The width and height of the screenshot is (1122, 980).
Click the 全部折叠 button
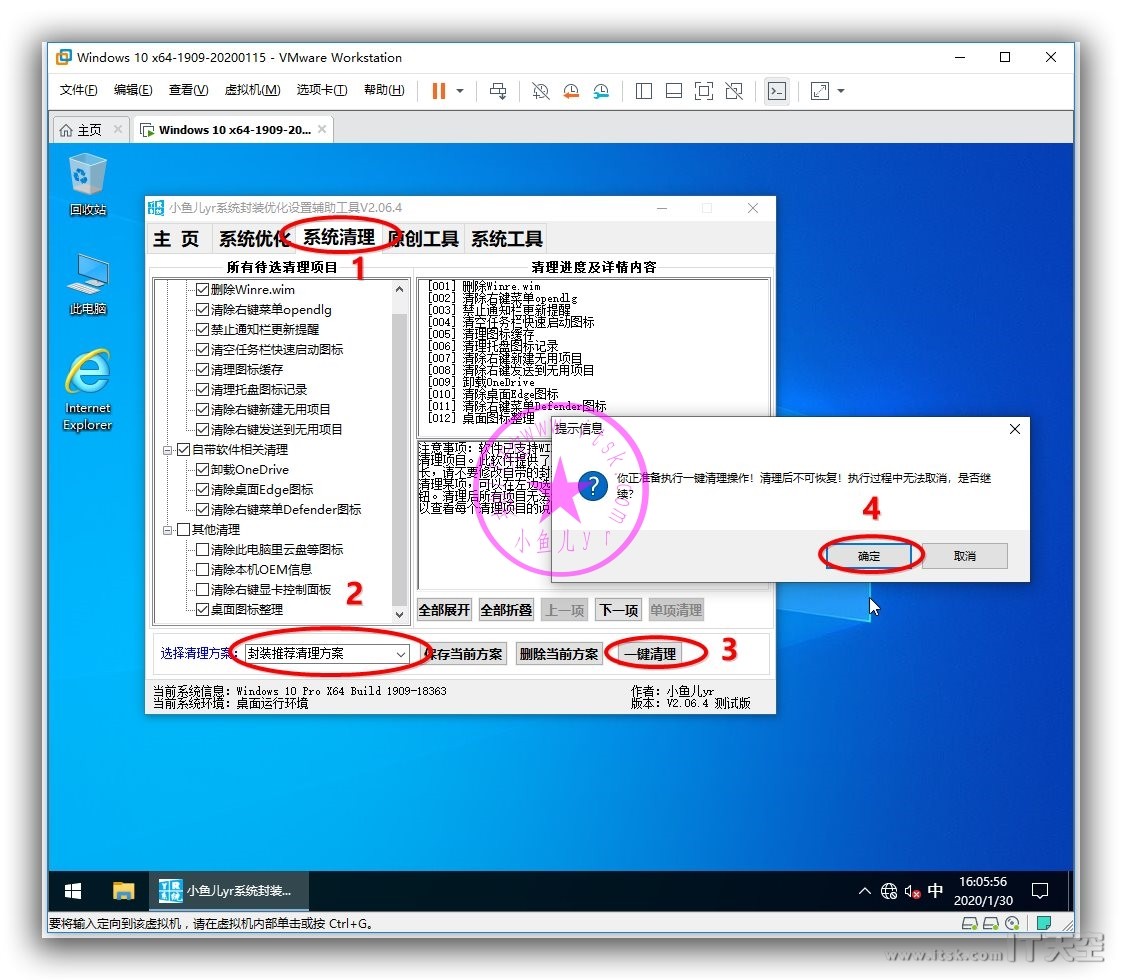506,610
